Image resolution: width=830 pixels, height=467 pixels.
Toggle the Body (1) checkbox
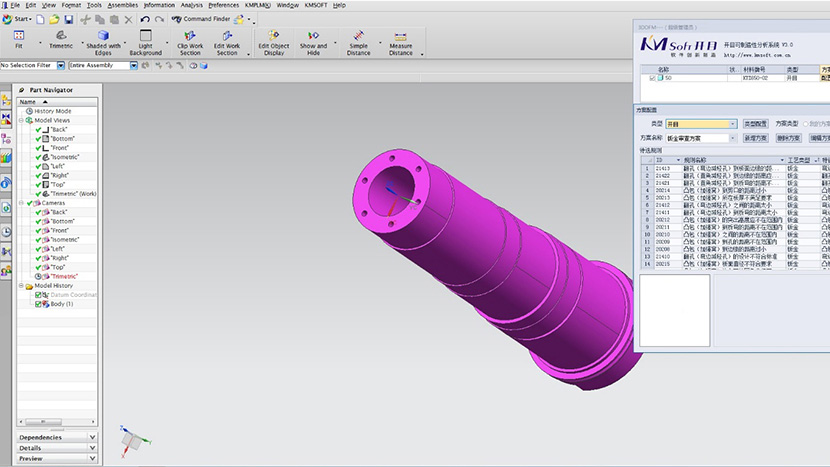click(39, 304)
